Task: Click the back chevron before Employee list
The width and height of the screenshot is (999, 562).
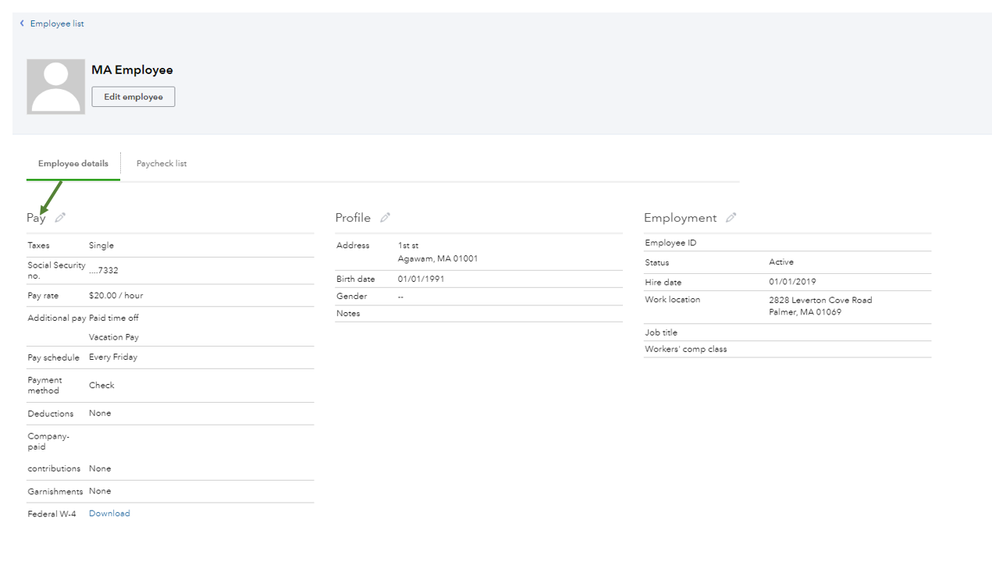Action: (x=22, y=23)
